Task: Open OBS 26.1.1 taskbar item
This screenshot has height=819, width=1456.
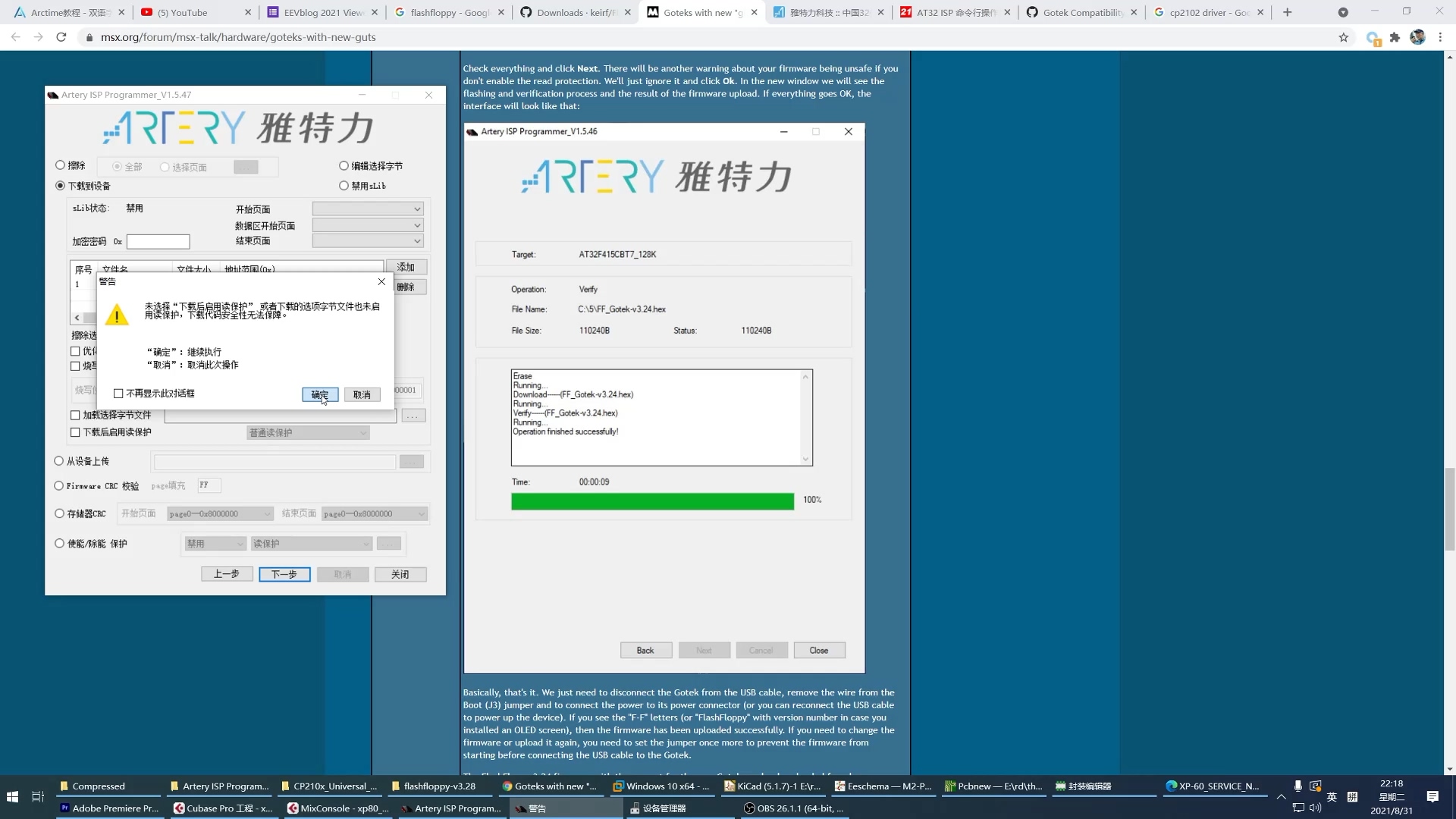Action: (x=795, y=808)
